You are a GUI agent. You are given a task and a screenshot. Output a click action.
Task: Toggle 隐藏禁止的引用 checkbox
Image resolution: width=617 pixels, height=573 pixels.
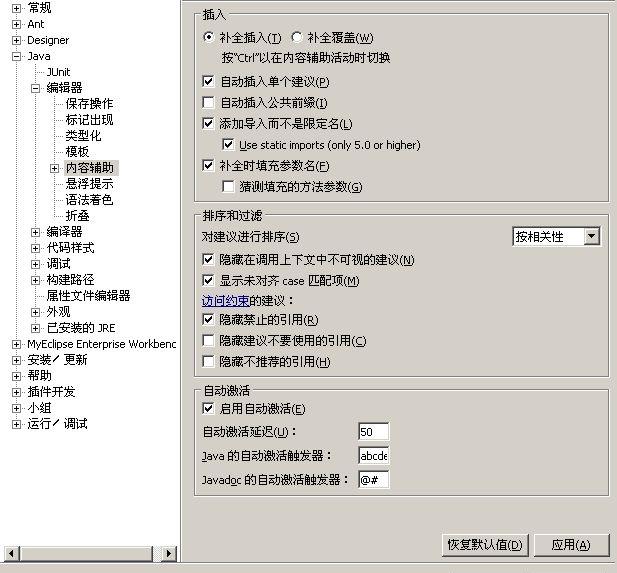click(x=208, y=319)
